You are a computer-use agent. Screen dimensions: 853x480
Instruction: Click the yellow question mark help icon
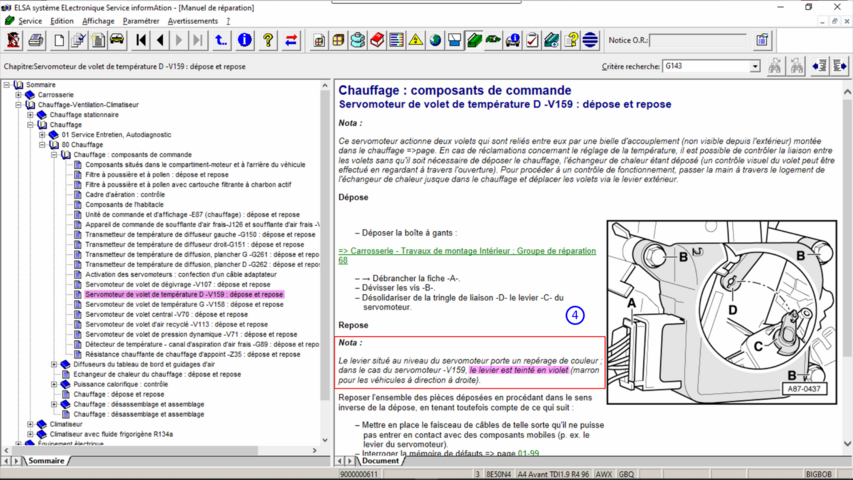pos(268,40)
